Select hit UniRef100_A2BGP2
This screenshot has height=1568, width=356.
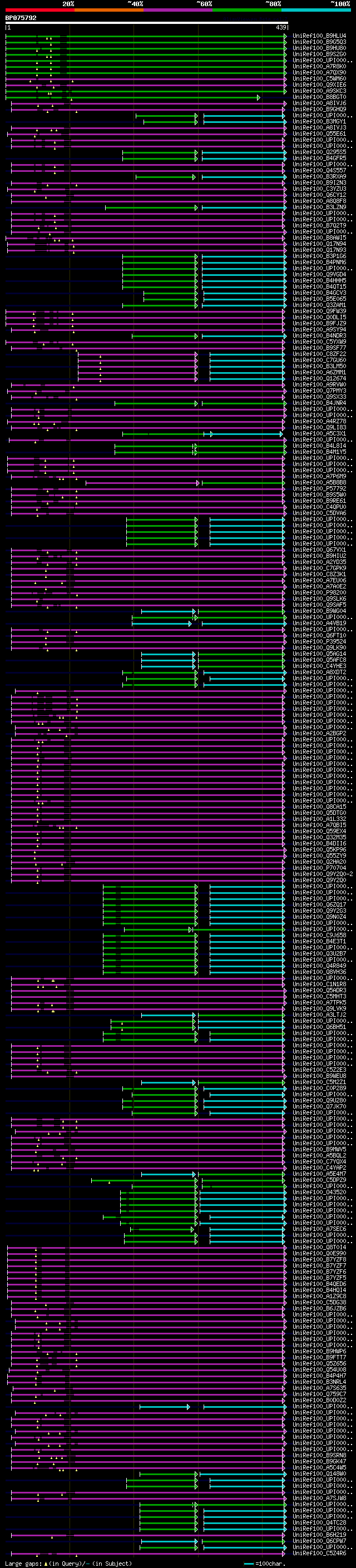coord(319,734)
